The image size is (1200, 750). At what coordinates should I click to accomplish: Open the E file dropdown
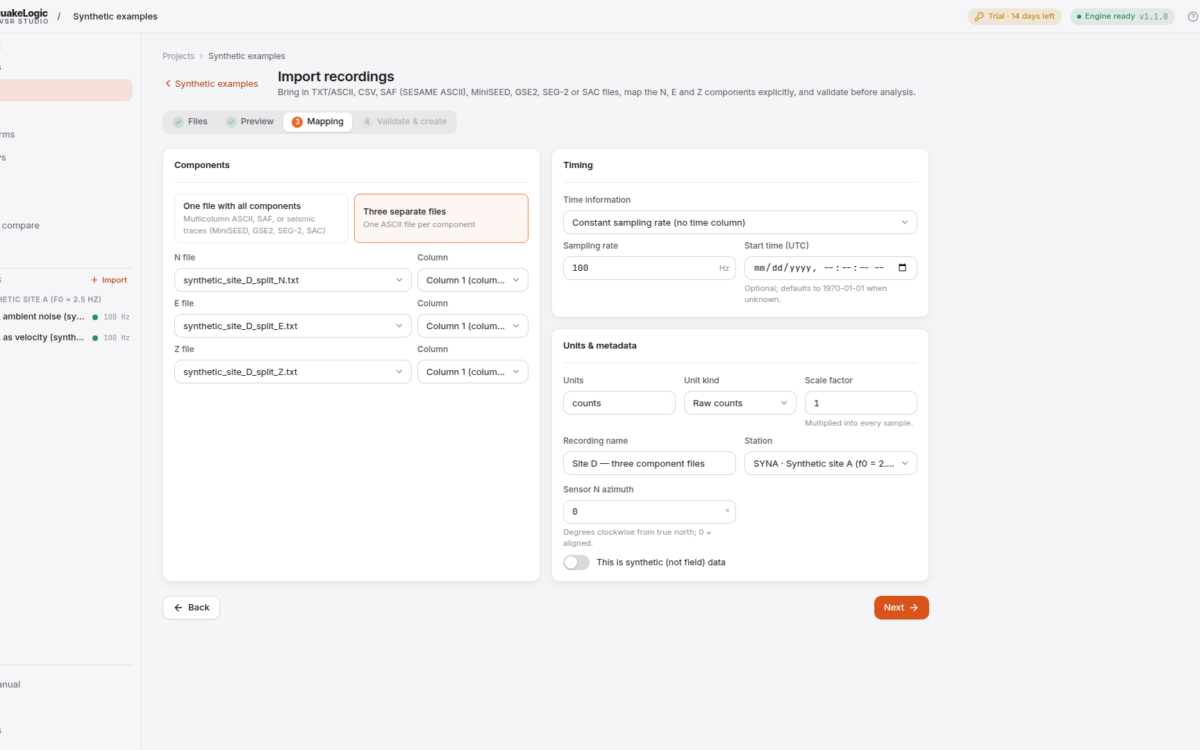click(x=293, y=326)
